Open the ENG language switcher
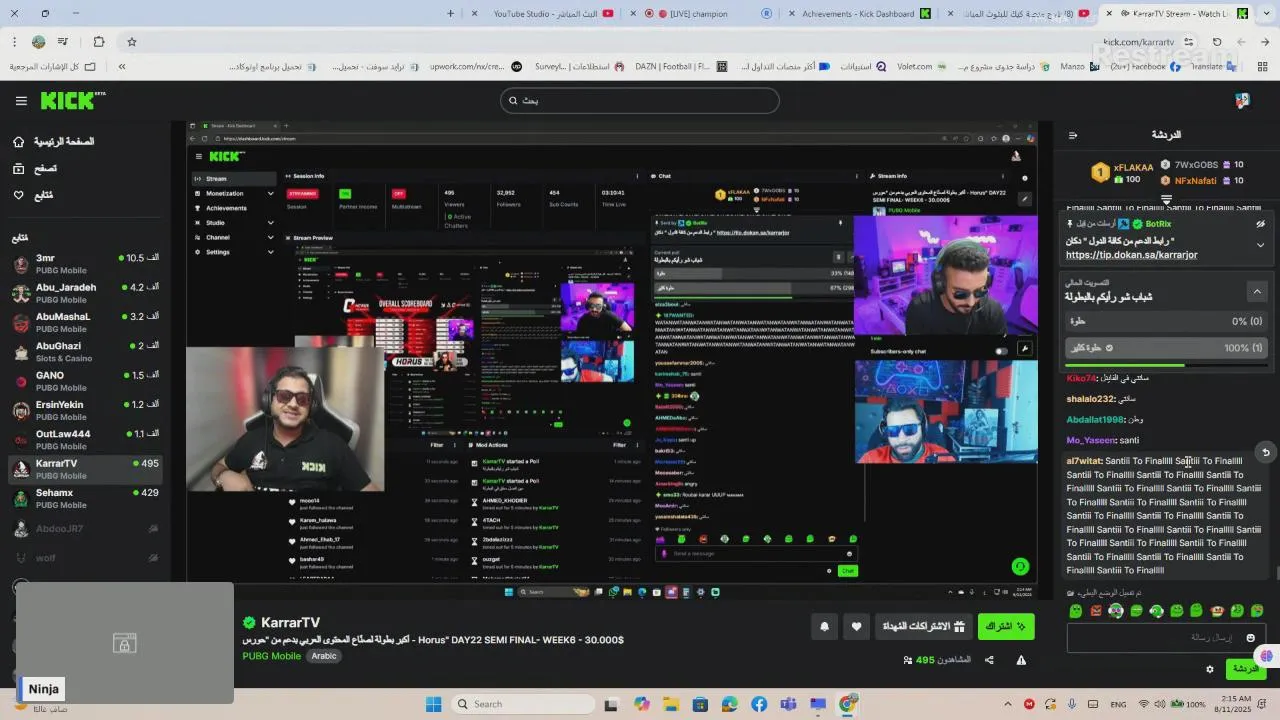 tap(1118, 704)
